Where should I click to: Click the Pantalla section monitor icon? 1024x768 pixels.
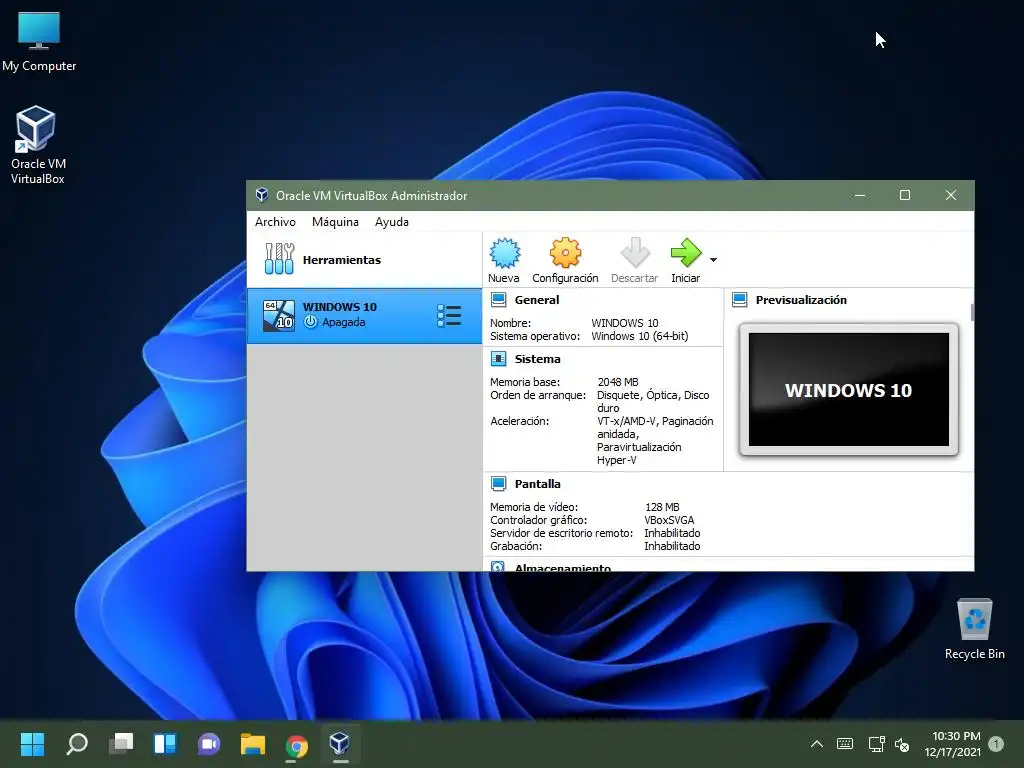click(x=498, y=484)
